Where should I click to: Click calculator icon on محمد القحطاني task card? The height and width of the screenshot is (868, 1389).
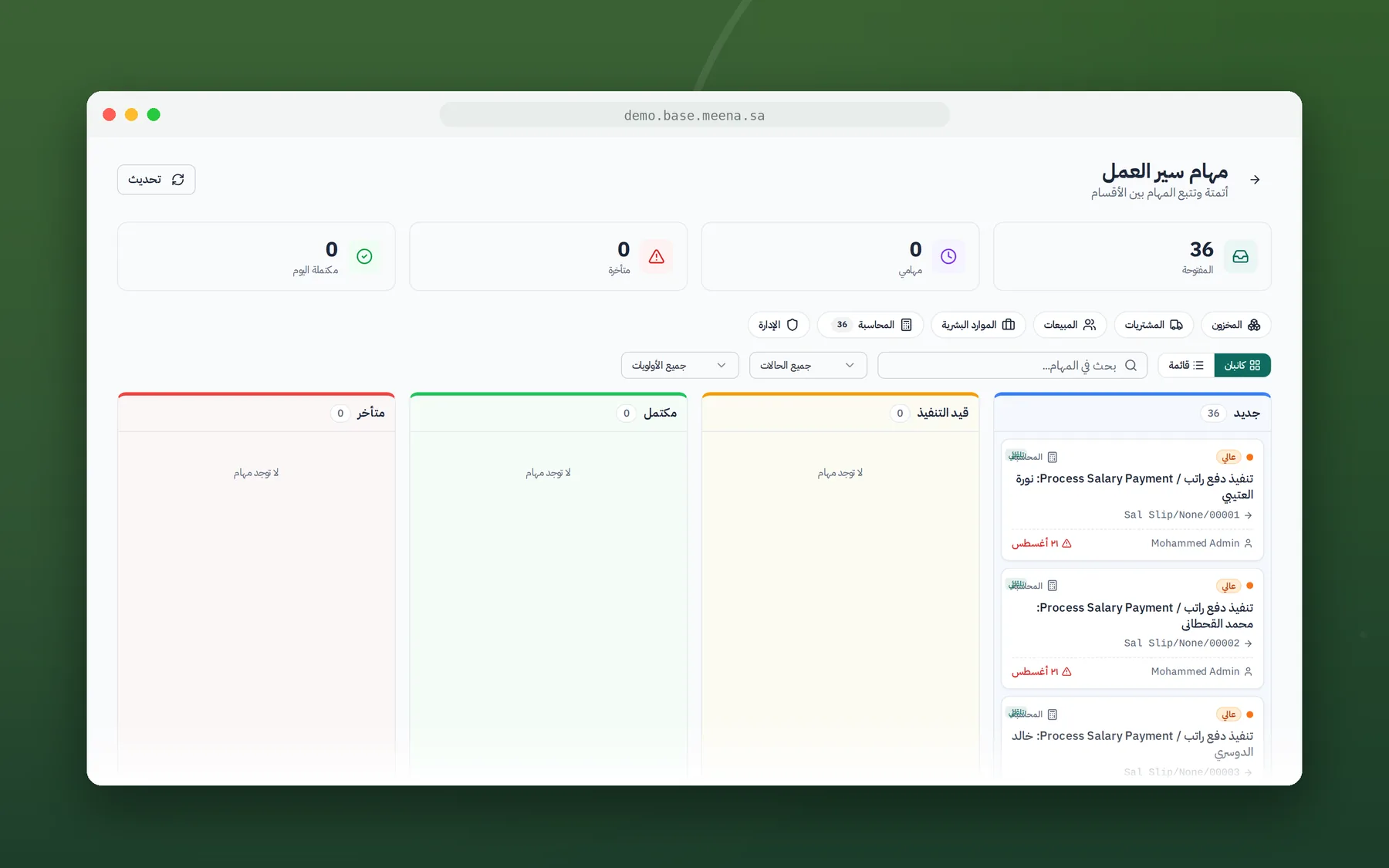click(1052, 586)
